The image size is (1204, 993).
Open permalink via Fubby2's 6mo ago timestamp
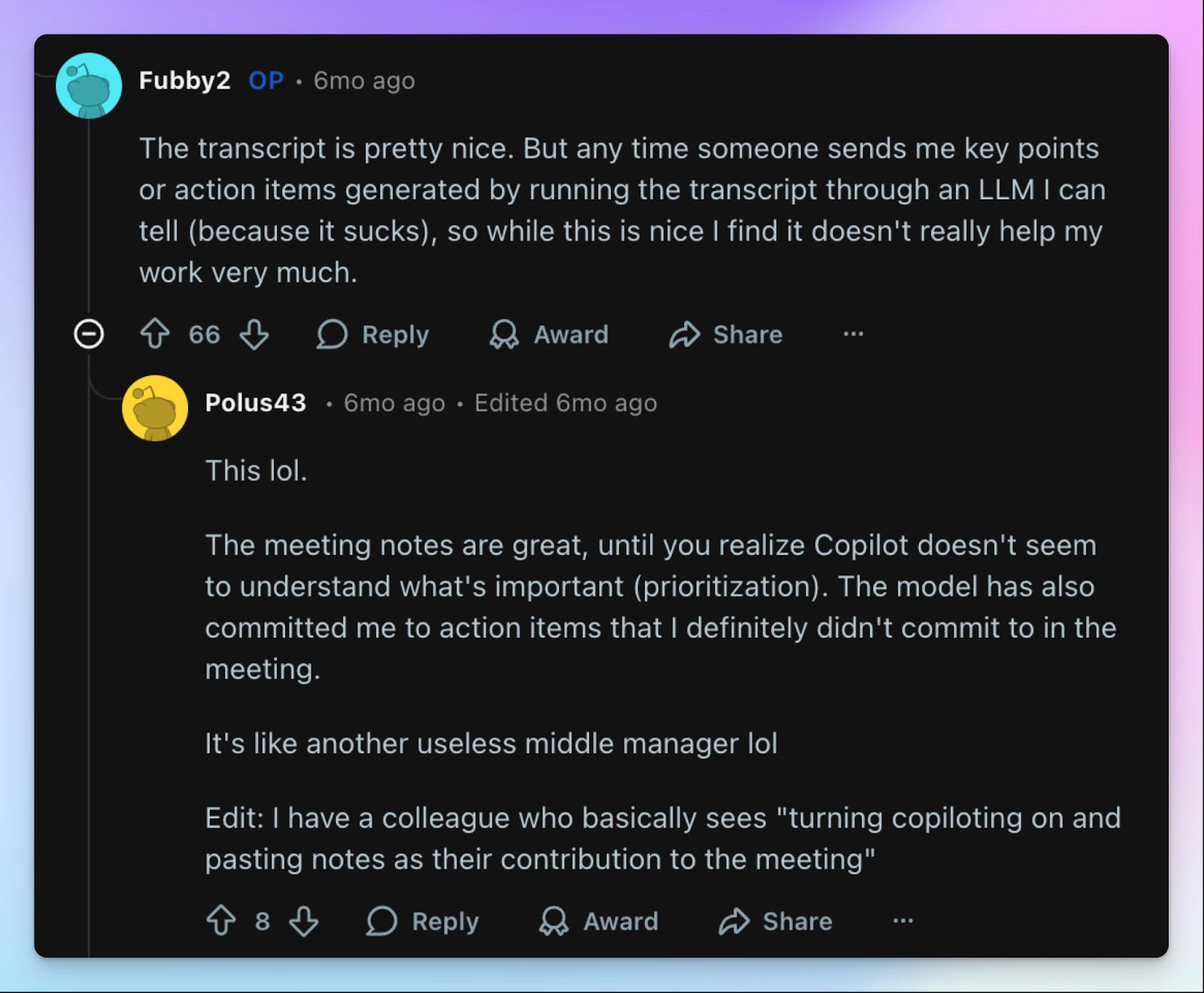coord(364,81)
